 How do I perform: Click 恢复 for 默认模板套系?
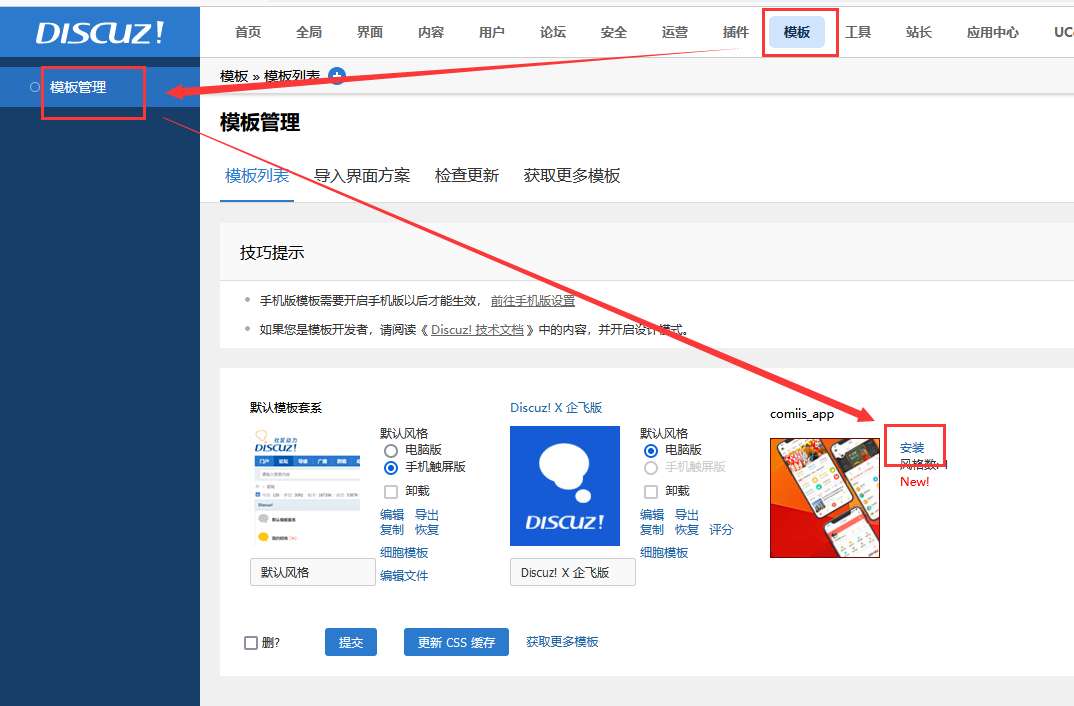coord(427,529)
